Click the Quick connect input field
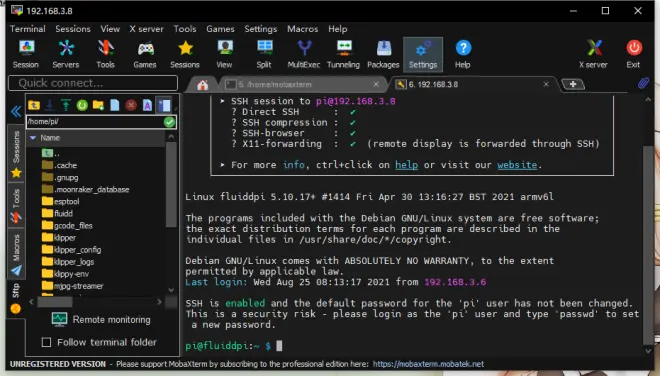660x376 pixels. pyautogui.click(x=93, y=83)
